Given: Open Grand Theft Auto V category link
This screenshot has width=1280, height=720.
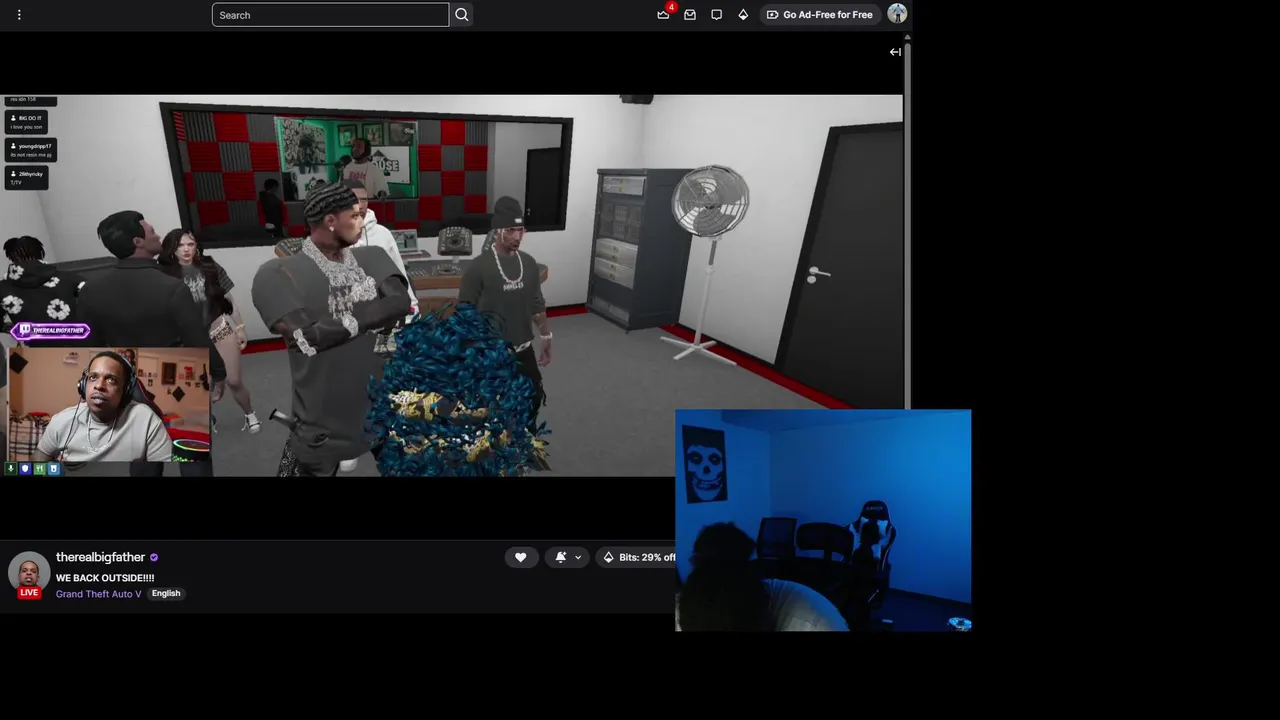Looking at the screenshot, I should 98,594.
